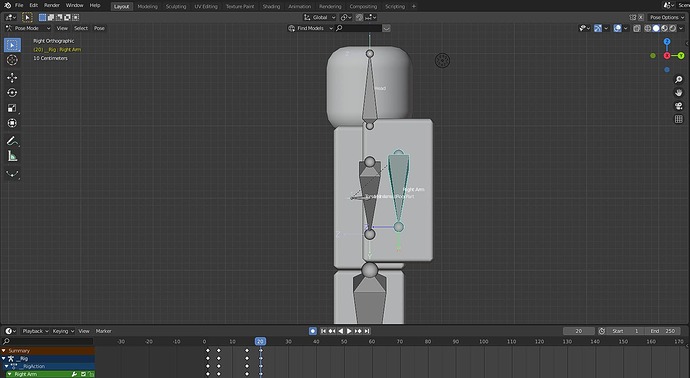Set selection mode to intersect
Screen dimensions: 690x378
[76, 17]
